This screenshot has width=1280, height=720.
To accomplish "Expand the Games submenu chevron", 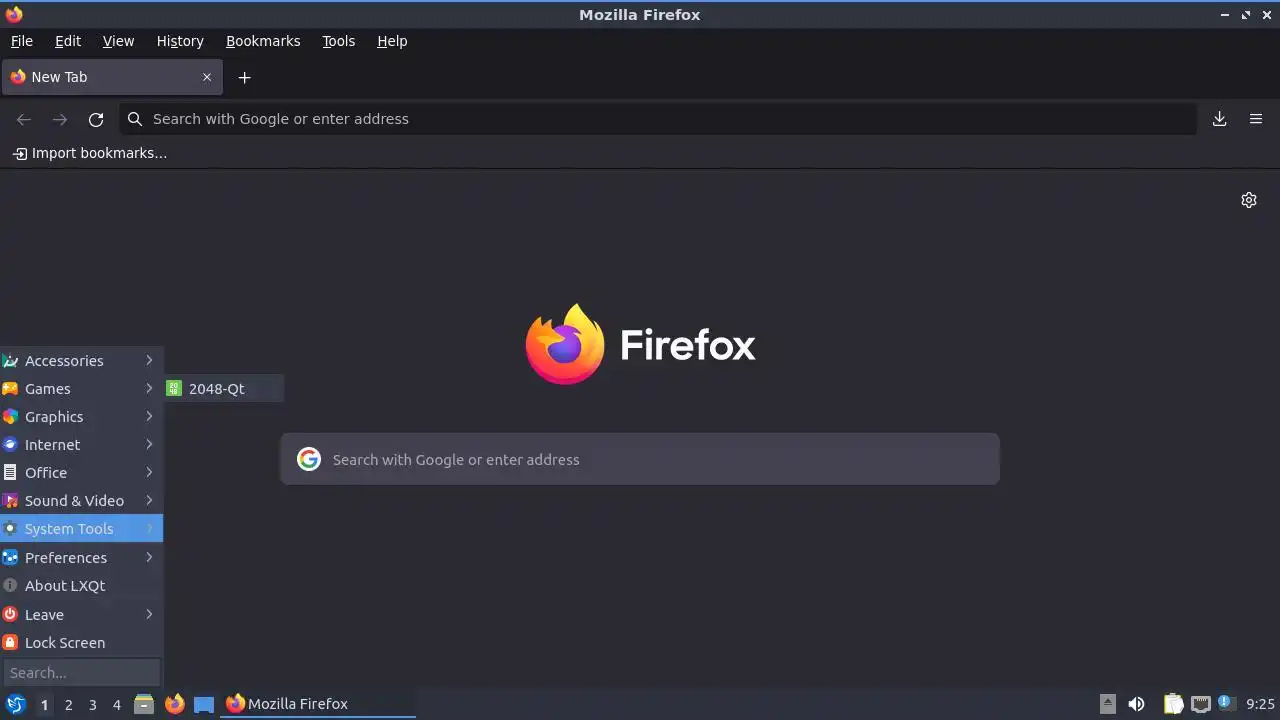I will click(149, 388).
